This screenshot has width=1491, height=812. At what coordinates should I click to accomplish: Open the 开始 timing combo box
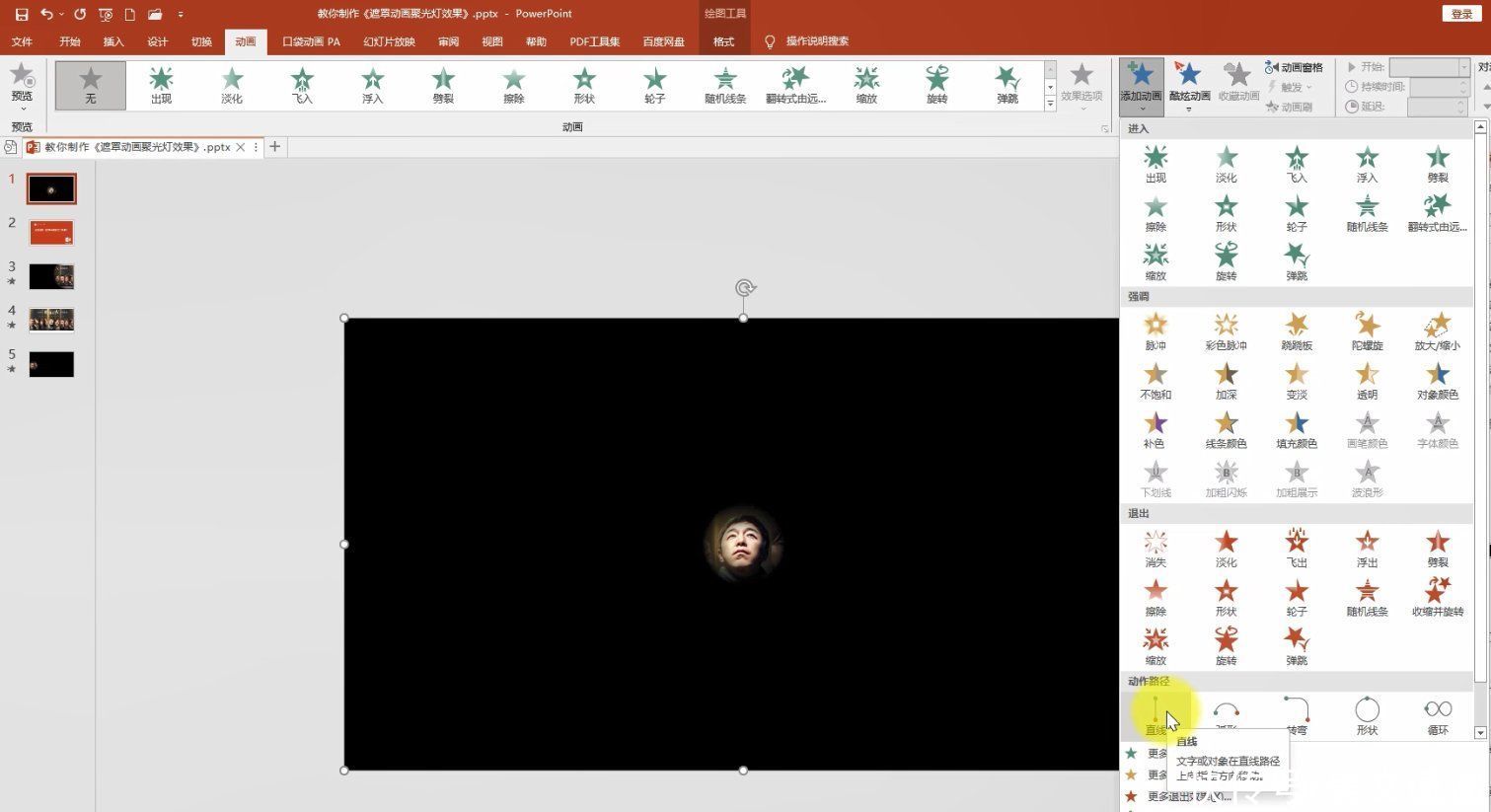[x=1429, y=67]
